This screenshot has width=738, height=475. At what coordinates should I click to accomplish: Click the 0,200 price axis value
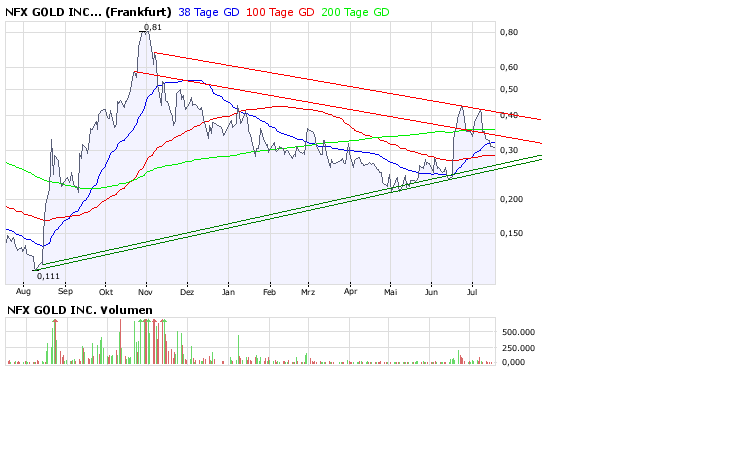pyautogui.click(x=511, y=199)
